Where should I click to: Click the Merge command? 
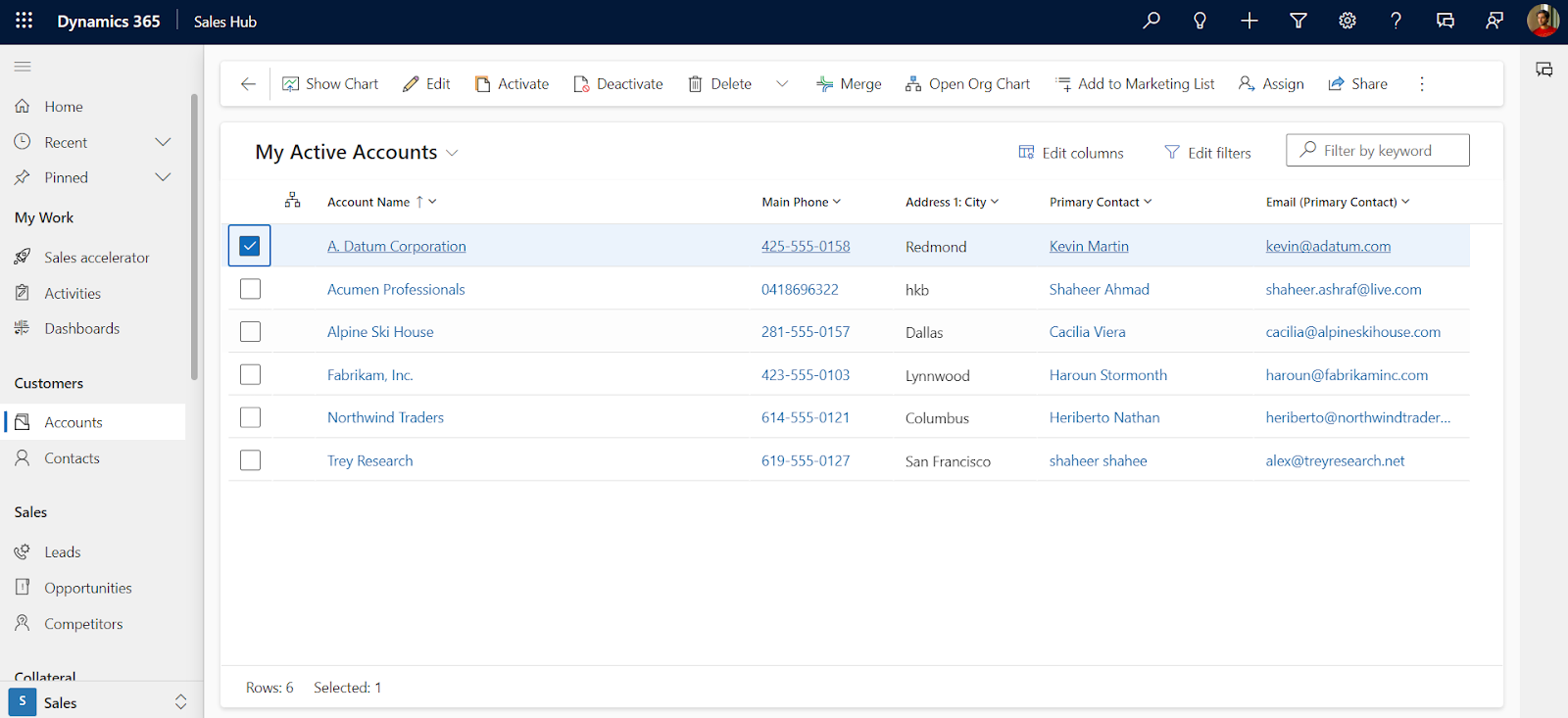click(849, 84)
